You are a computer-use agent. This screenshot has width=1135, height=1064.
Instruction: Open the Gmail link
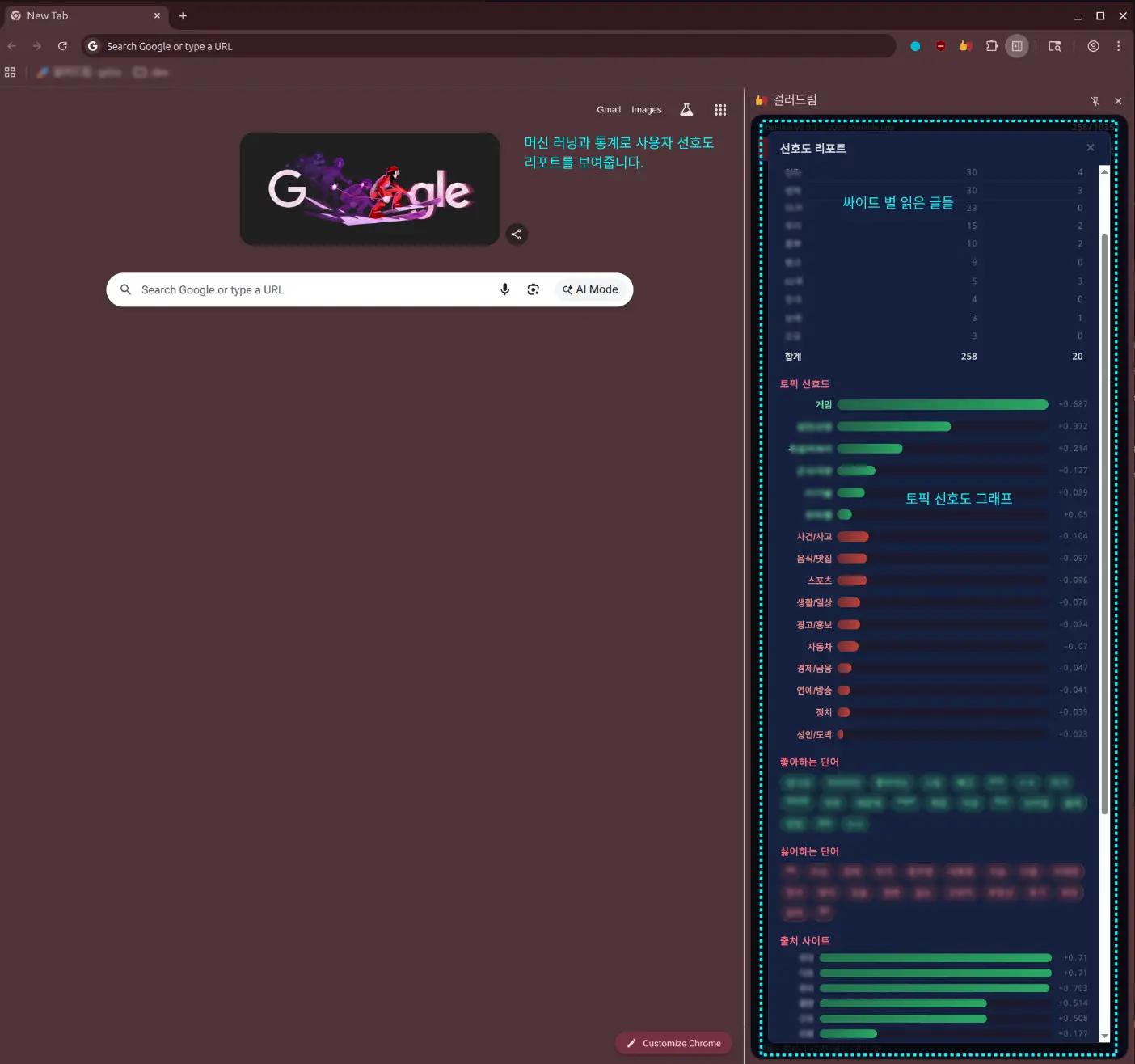click(608, 110)
